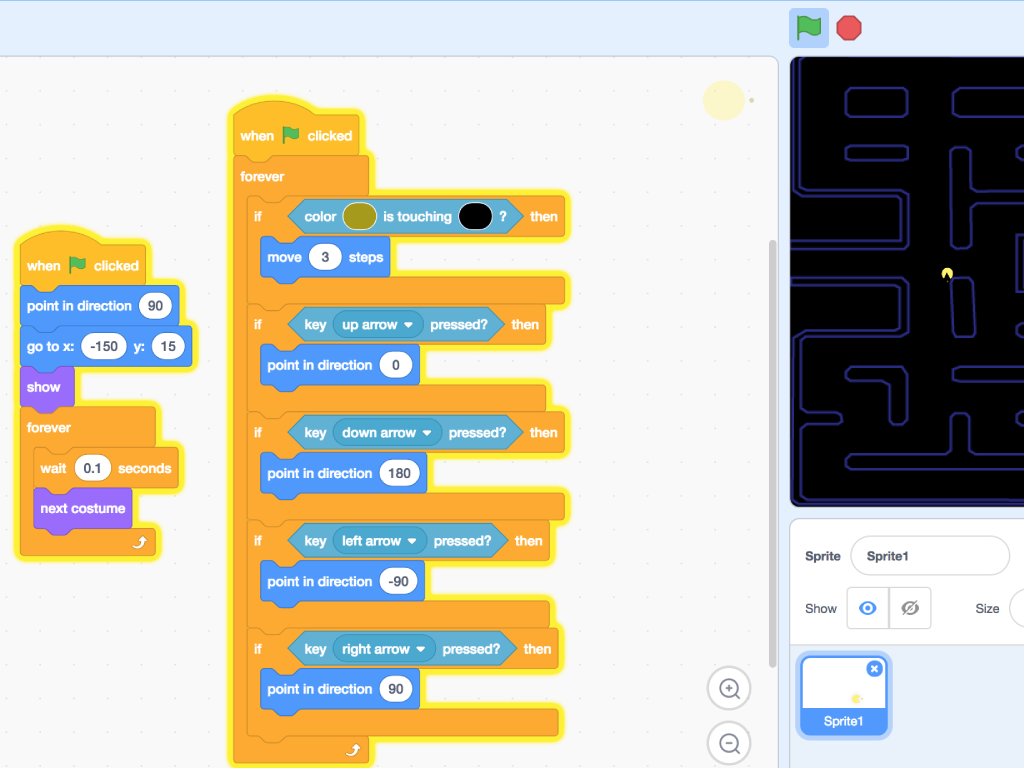The image size is (1024, 768).
Task: Edit direction value 90 under right arrow
Action: click(x=396, y=689)
